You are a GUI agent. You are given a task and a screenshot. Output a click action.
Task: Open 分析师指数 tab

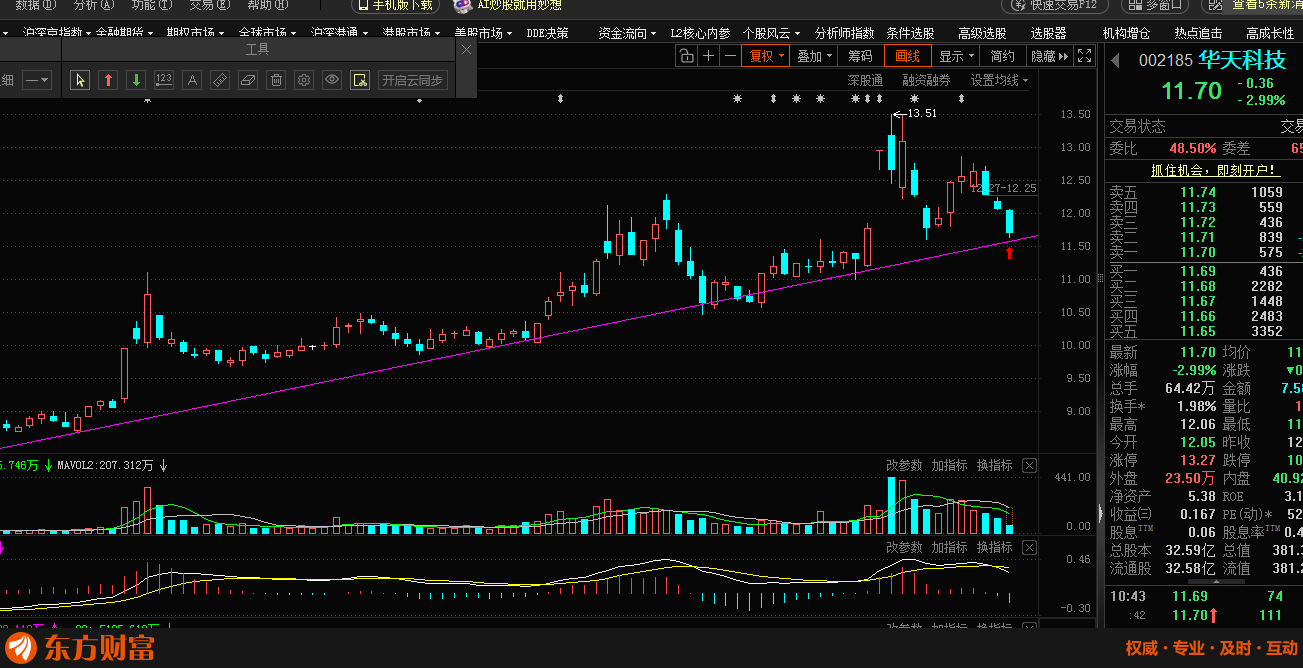point(844,33)
